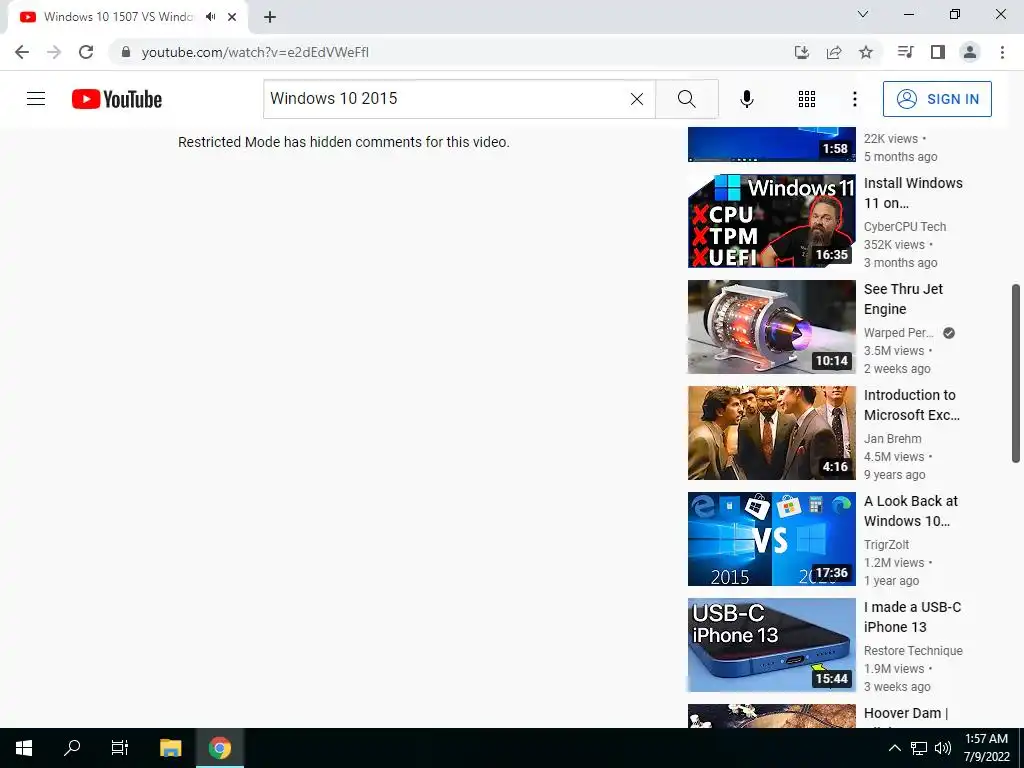Viewport: 1024px width, 768px height.
Task: Open the Warped Perception channel name
Action: 899,332
